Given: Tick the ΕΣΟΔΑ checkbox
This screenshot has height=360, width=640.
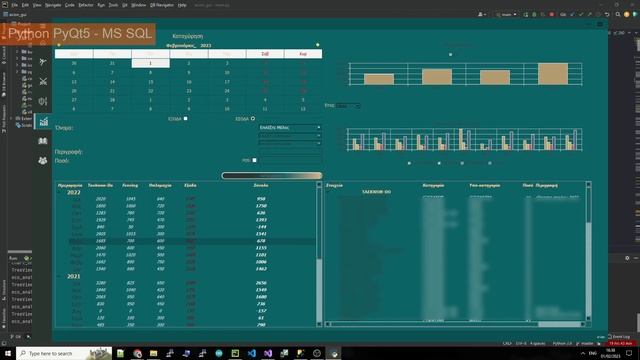Looking at the screenshot, I should point(185,118).
